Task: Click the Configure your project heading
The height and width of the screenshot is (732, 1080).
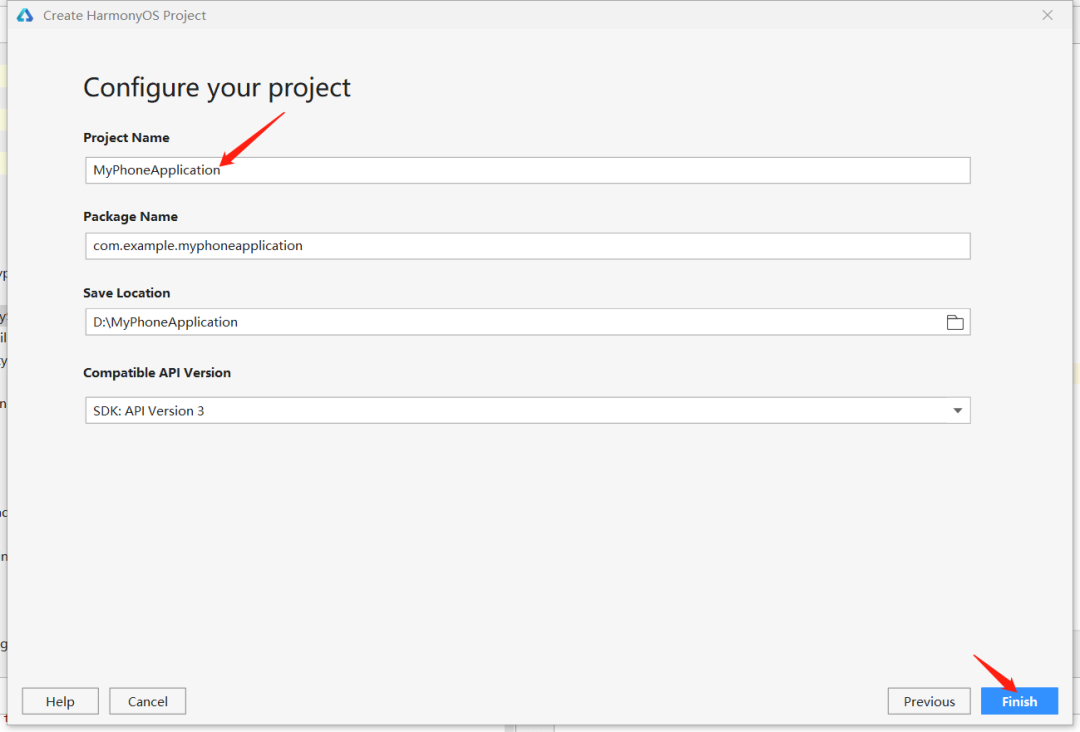Action: point(217,88)
